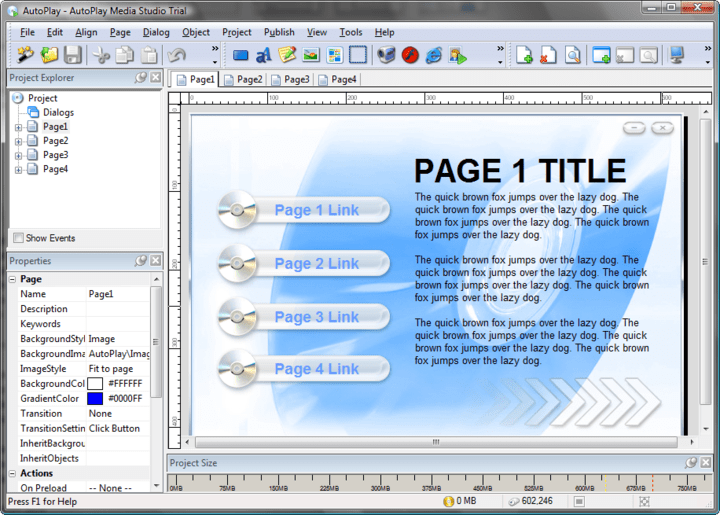The height and width of the screenshot is (515, 720).
Task: Expand the Page2 tree node
Action: pyautogui.click(x=18, y=141)
